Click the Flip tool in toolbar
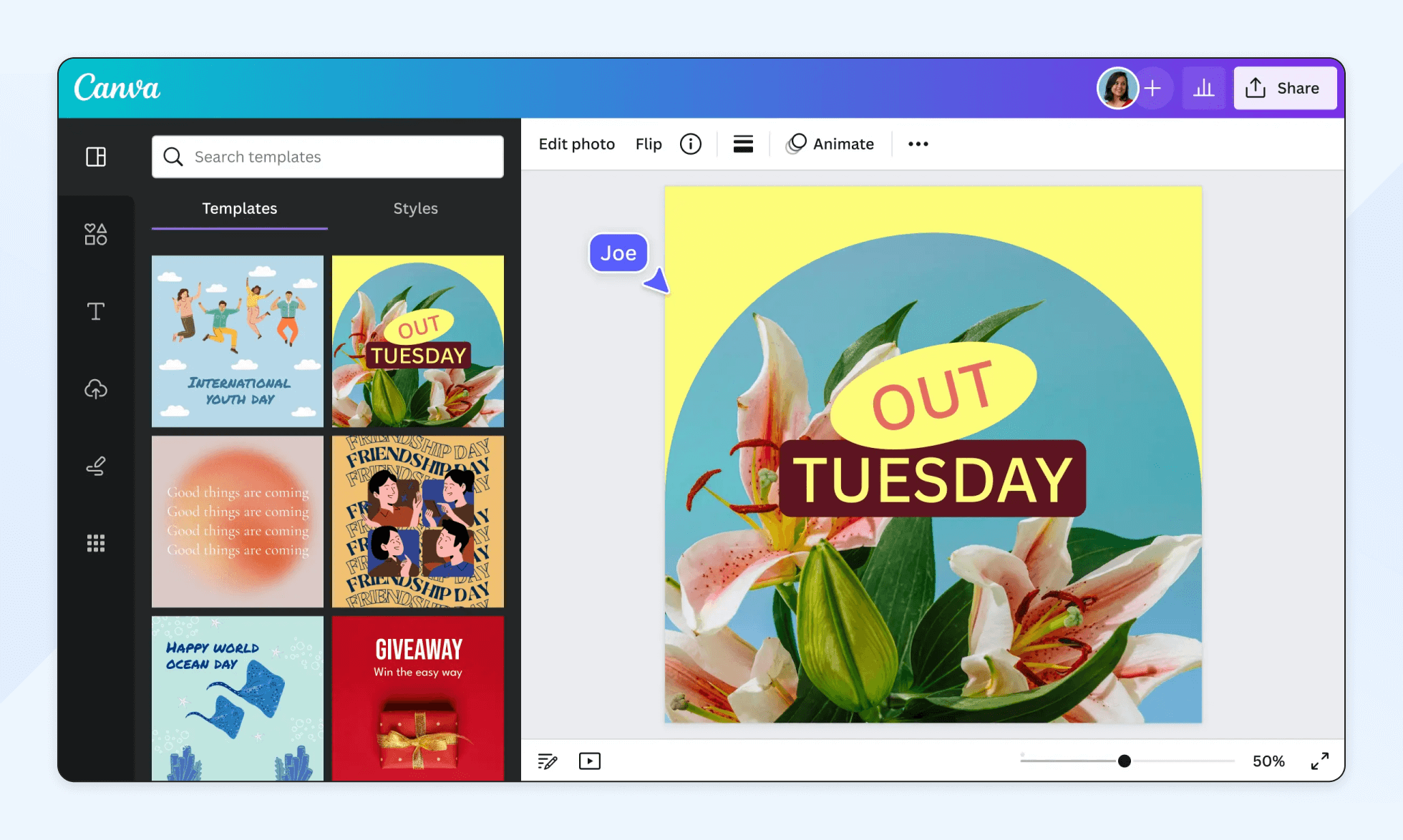1403x840 pixels. click(x=648, y=143)
